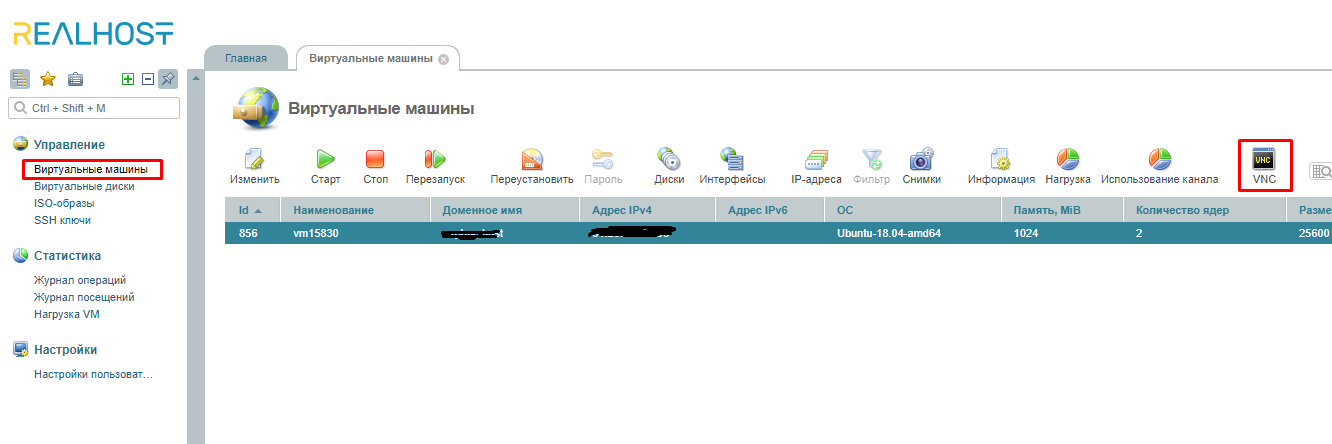Click the REALHOST logo
The width and height of the screenshot is (1332, 444).
coord(93,32)
